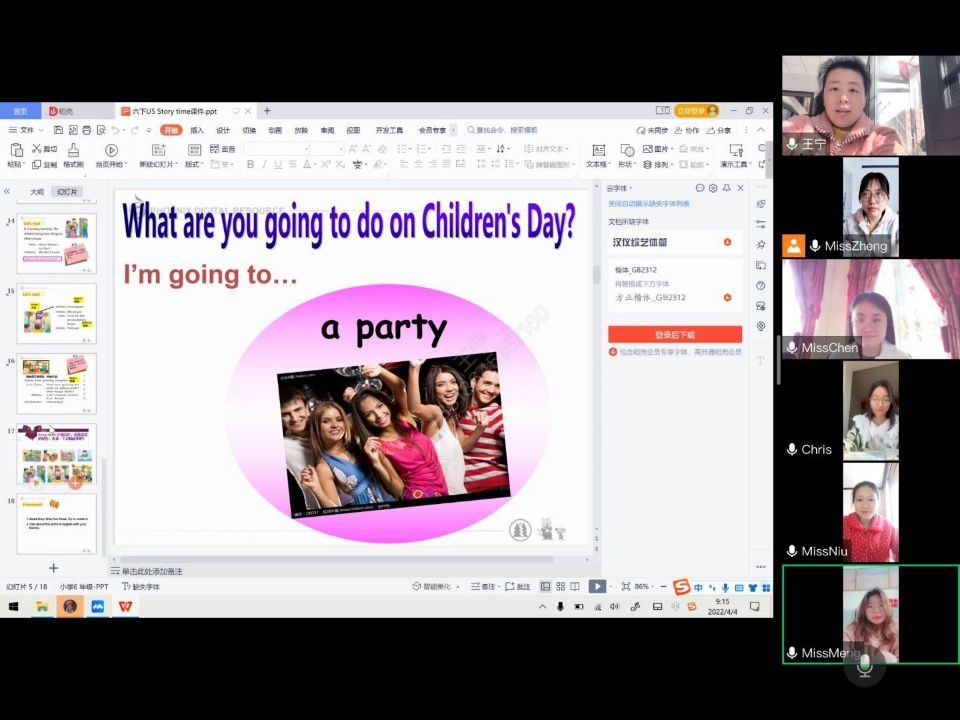
Task: Click the Save icon in quick access toolbar
Action: 58,130
